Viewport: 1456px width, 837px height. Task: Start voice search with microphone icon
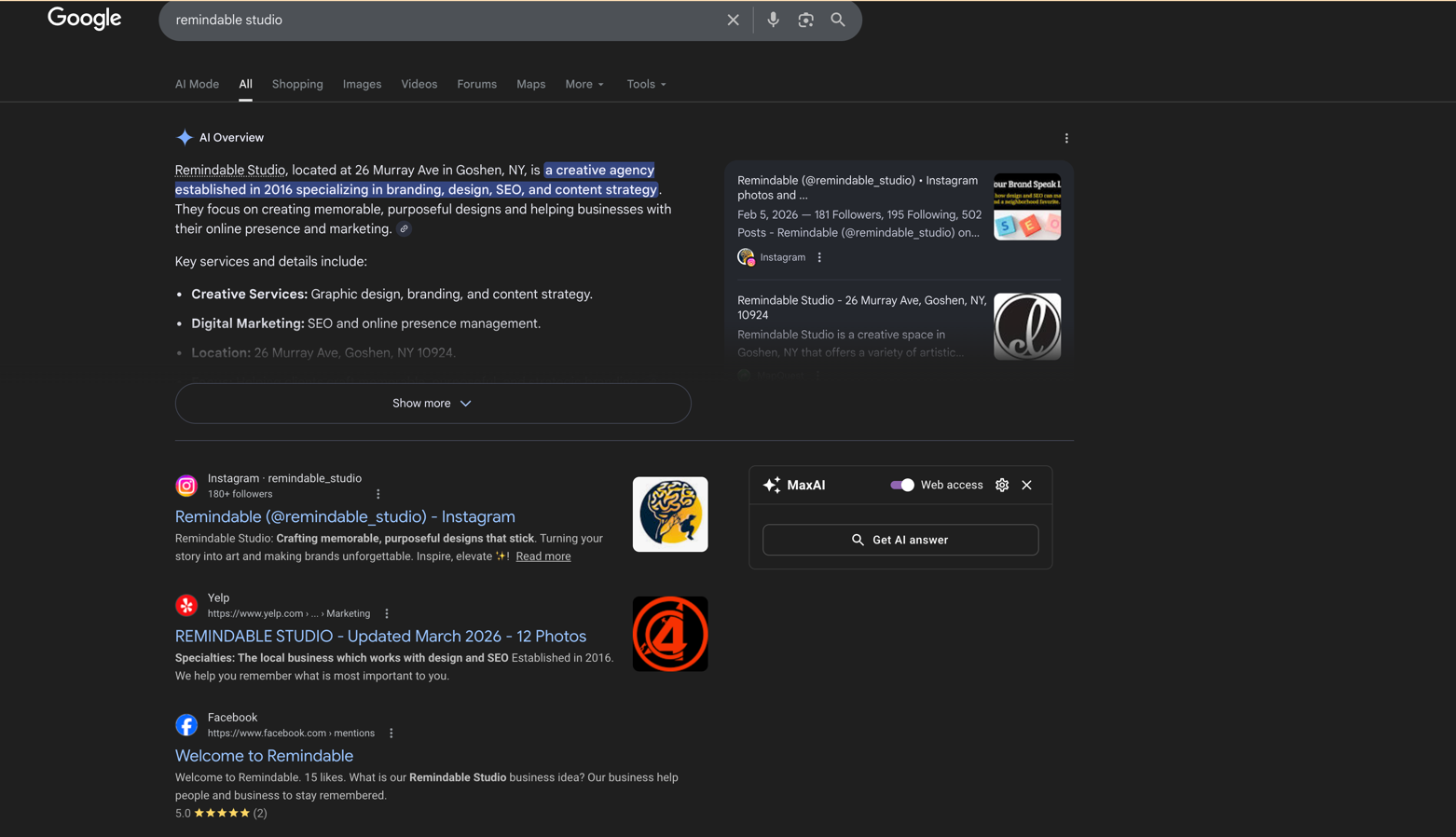(773, 20)
